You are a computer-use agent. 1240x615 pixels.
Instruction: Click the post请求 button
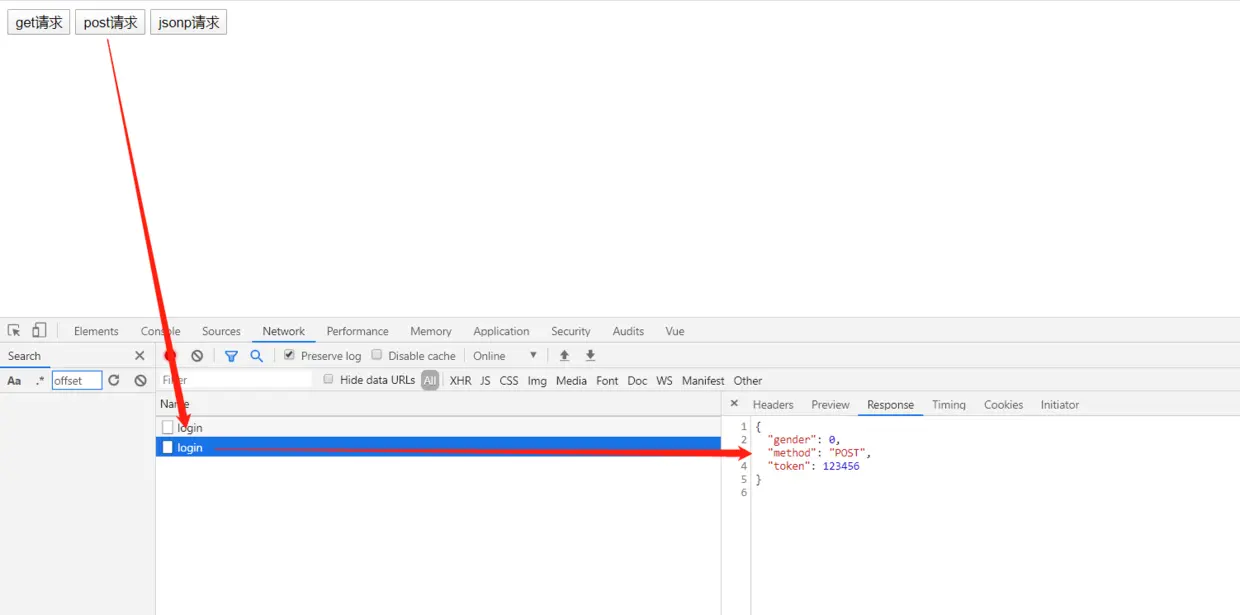coord(110,22)
